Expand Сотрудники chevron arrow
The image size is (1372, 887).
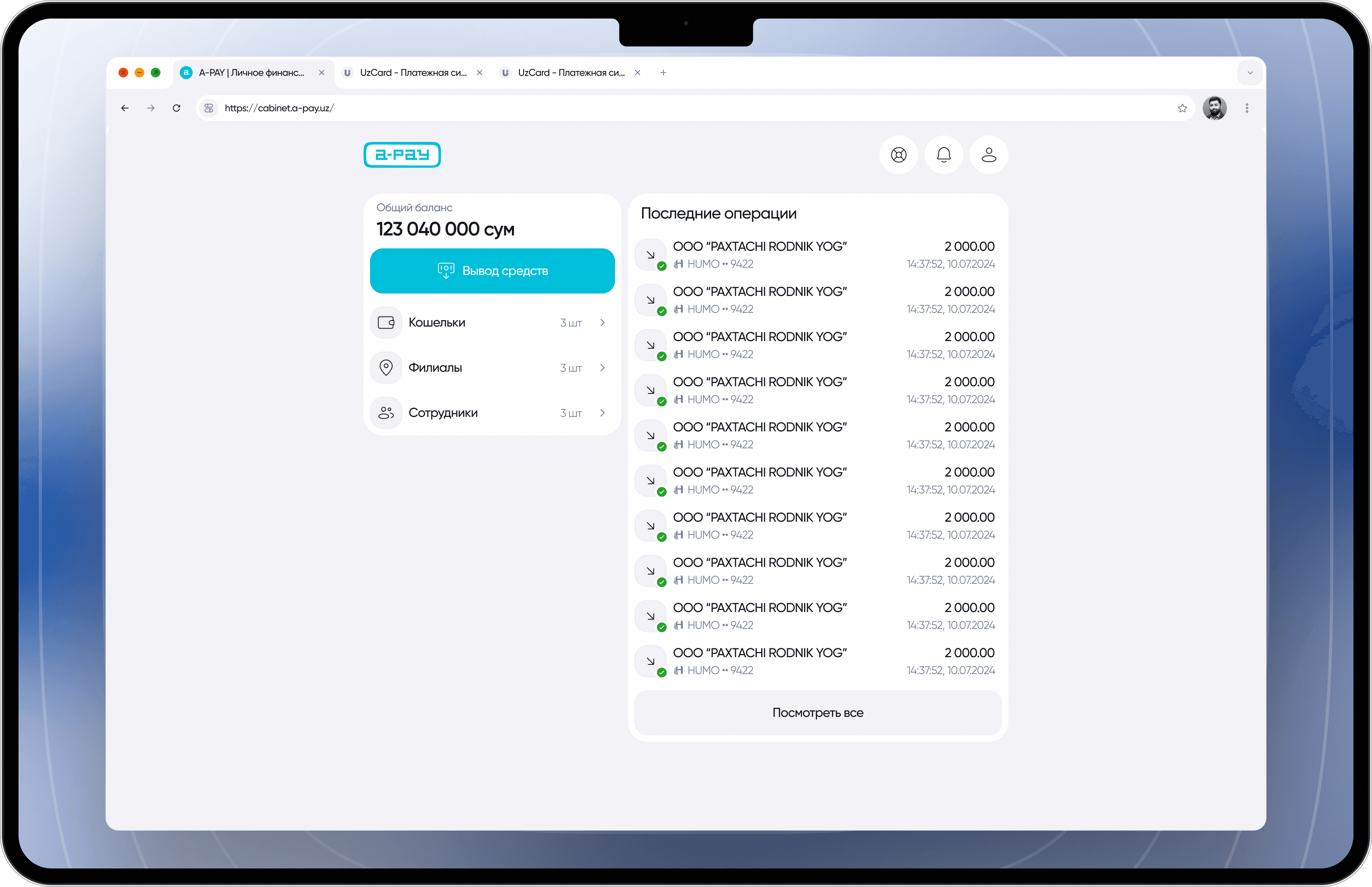pyautogui.click(x=602, y=413)
